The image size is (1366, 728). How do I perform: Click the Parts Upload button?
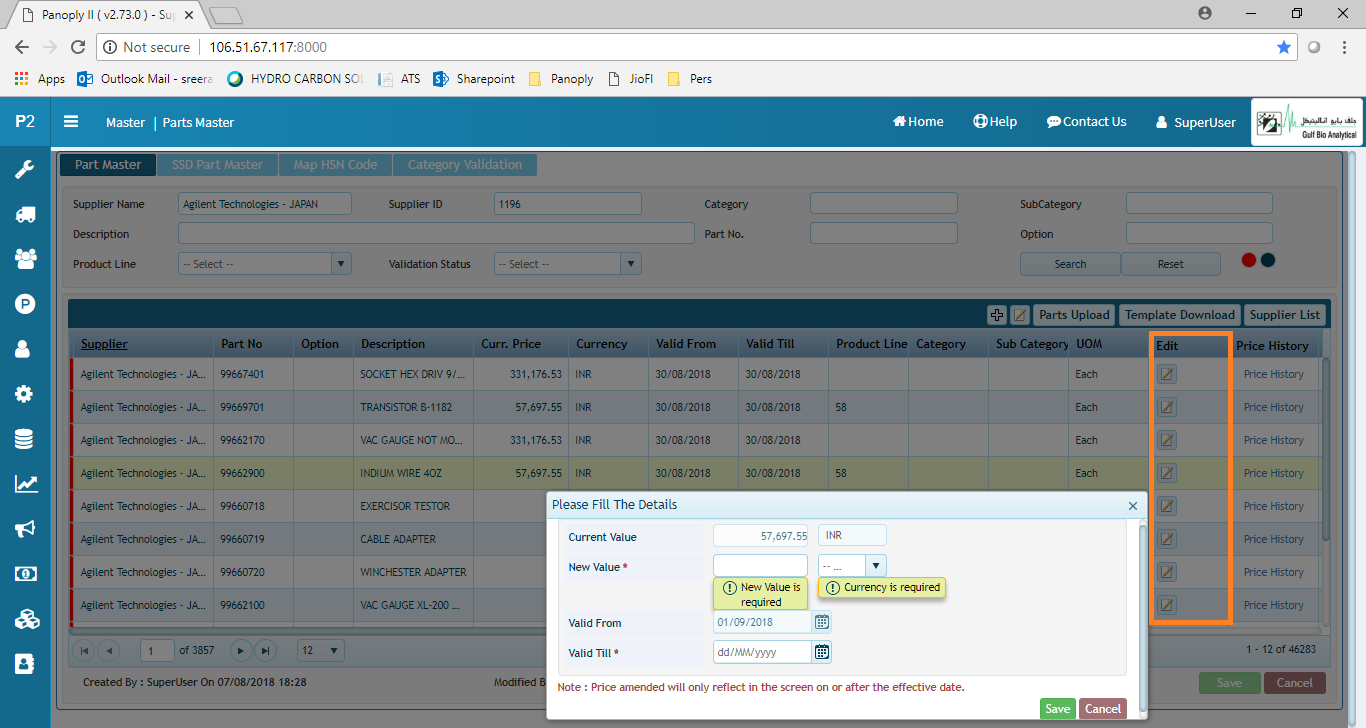pyautogui.click(x=1074, y=315)
